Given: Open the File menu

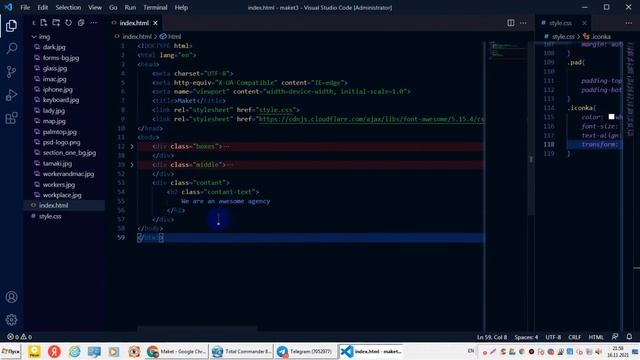Looking at the screenshot, I should (25, 7).
